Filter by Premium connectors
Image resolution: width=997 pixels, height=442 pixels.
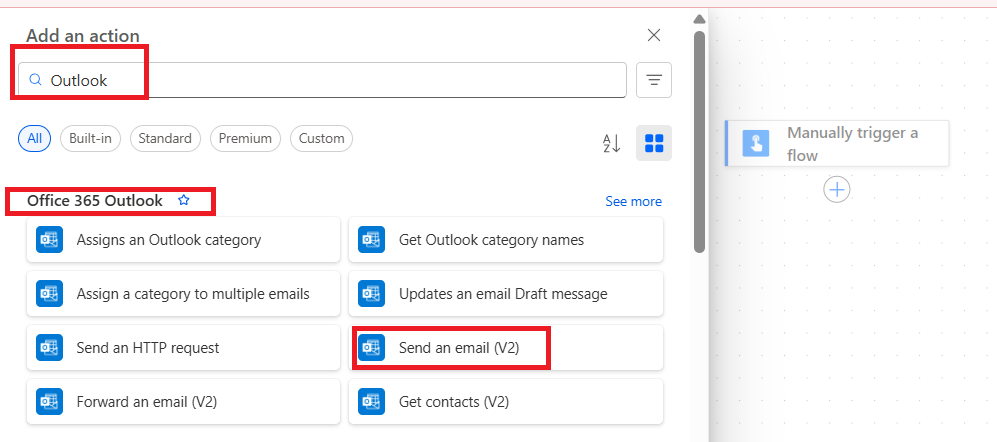tap(245, 139)
